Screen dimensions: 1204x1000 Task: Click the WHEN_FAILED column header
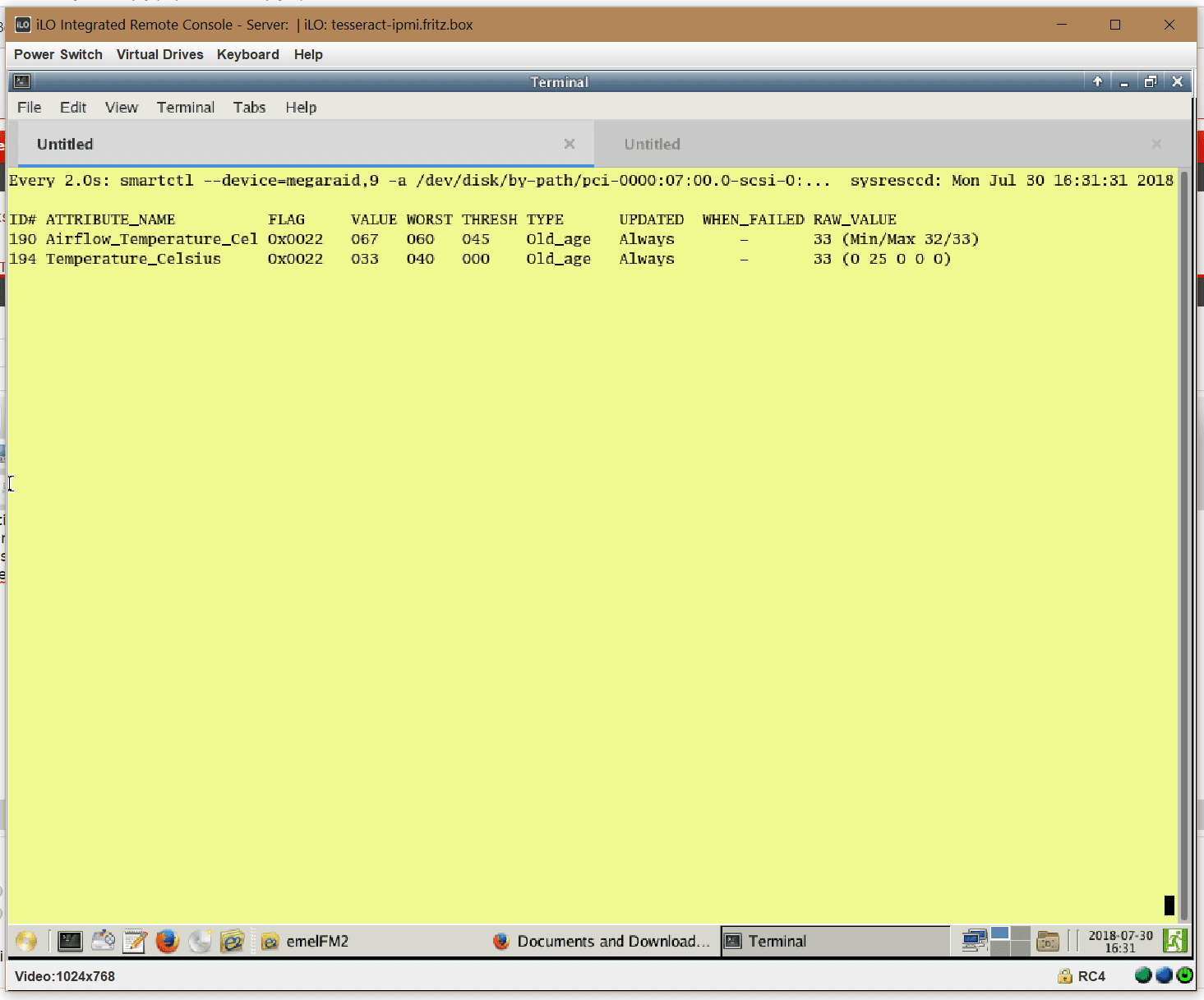pyautogui.click(x=753, y=219)
